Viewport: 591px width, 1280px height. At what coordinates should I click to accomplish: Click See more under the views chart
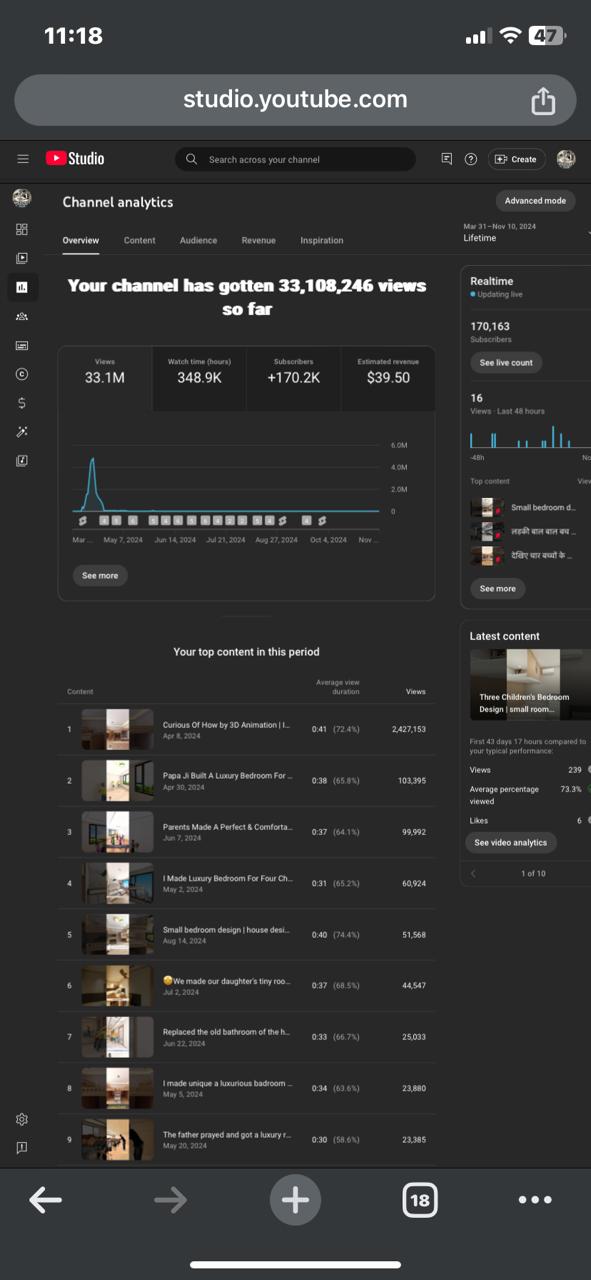click(100, 576)
